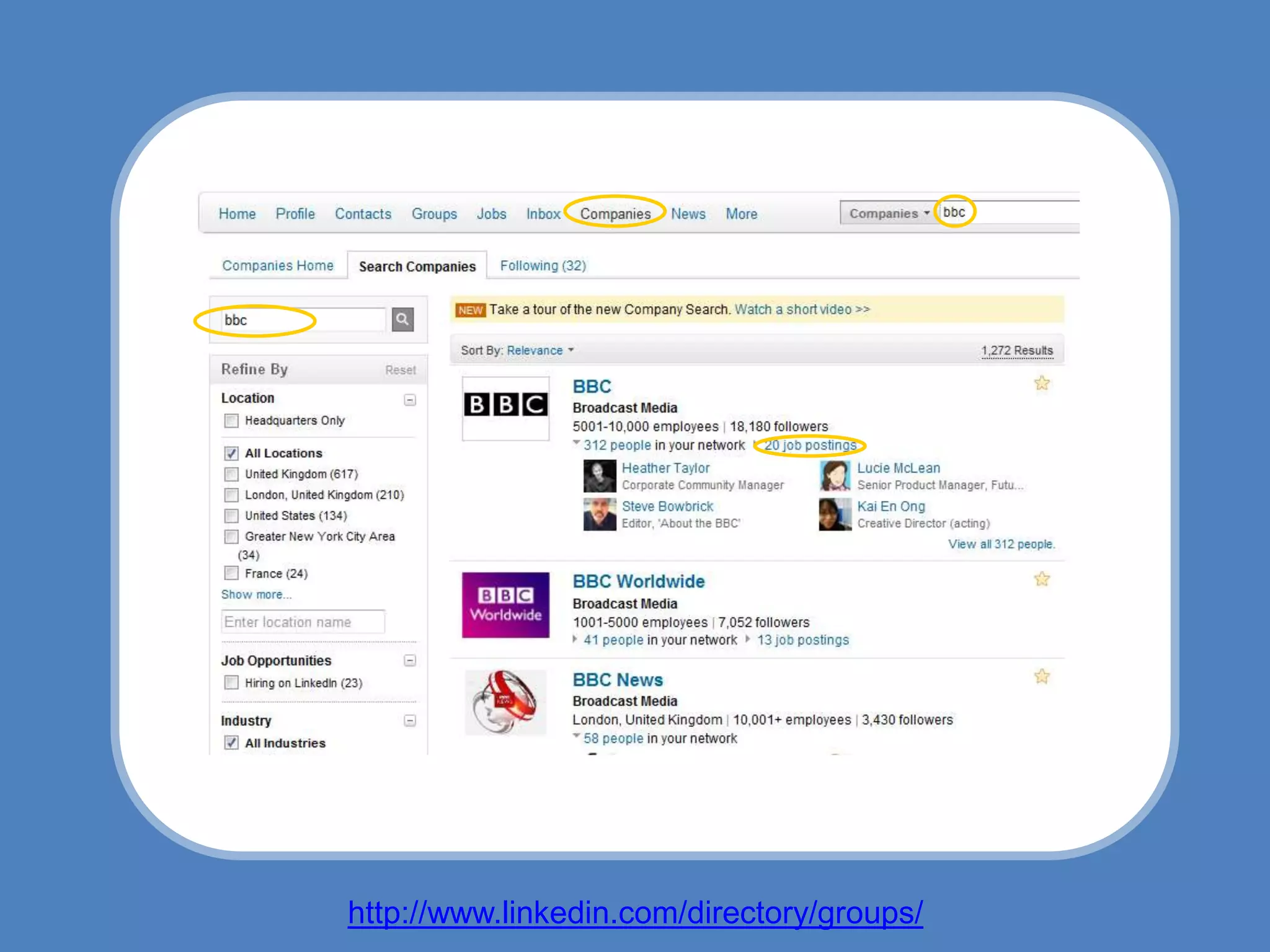Go to the Home menu
The width and height of the screenshot is (1270, 952).
coord(237,214)
